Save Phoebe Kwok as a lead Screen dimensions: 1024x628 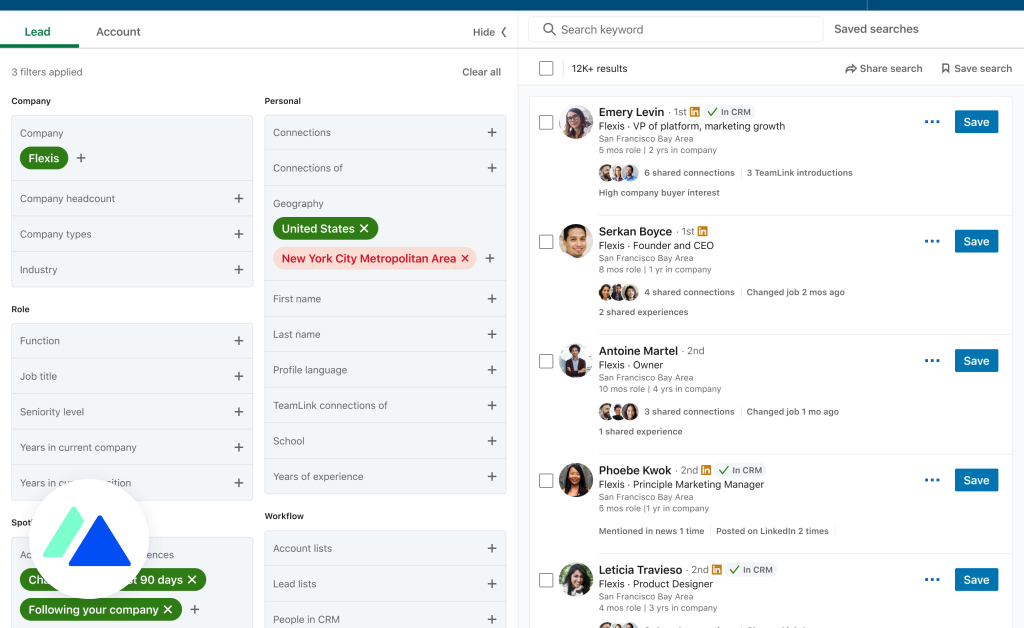(976, 480)
